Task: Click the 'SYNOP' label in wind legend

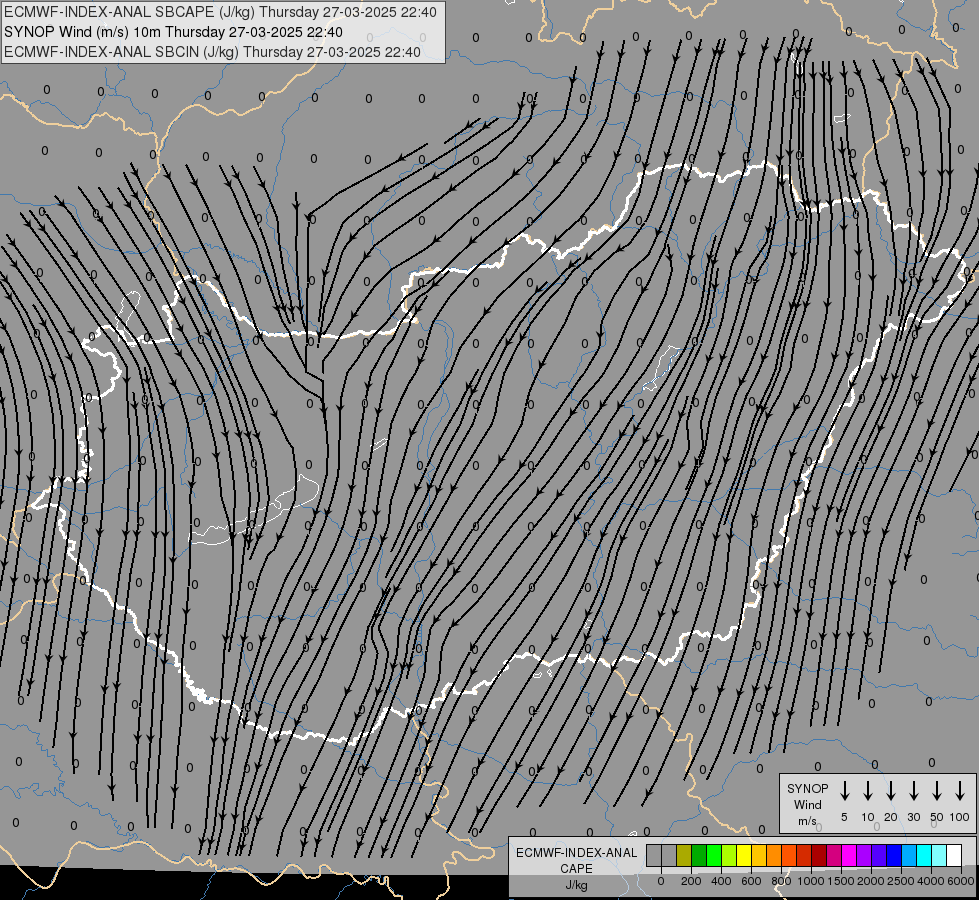Action: (x=807, y=788)
